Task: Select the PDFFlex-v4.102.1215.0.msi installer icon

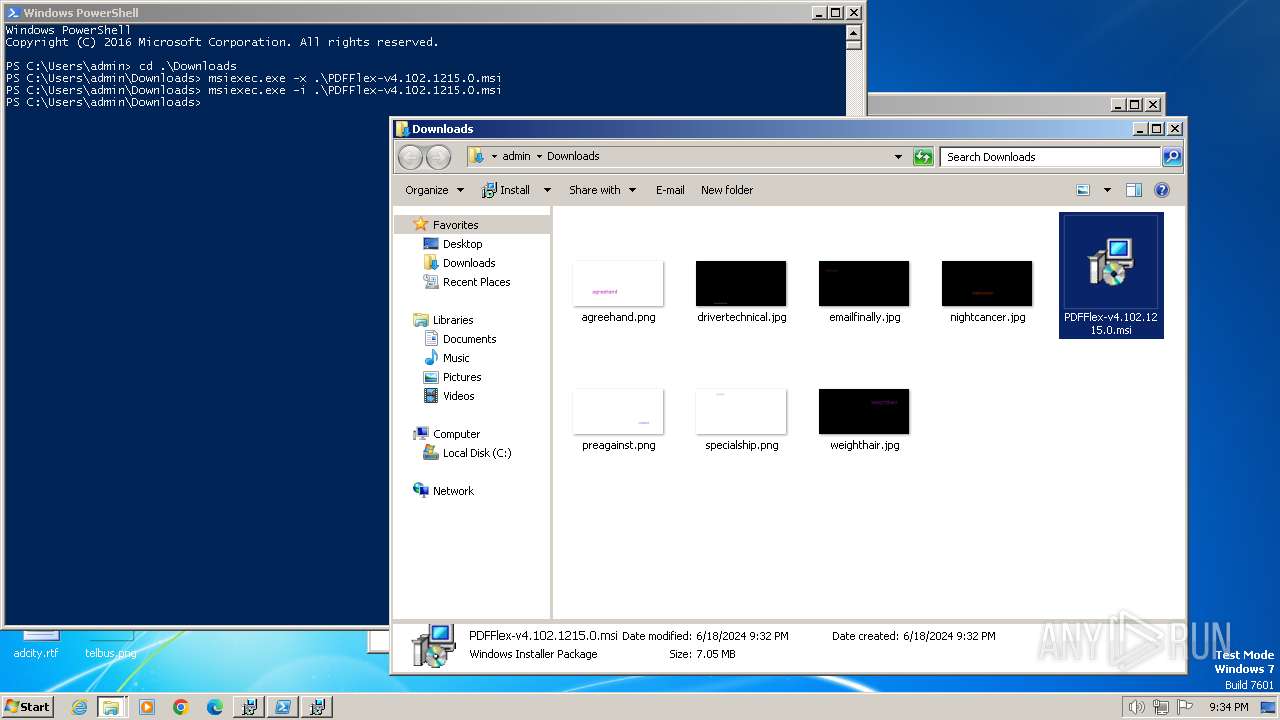Action: [x=1111, y=261]
